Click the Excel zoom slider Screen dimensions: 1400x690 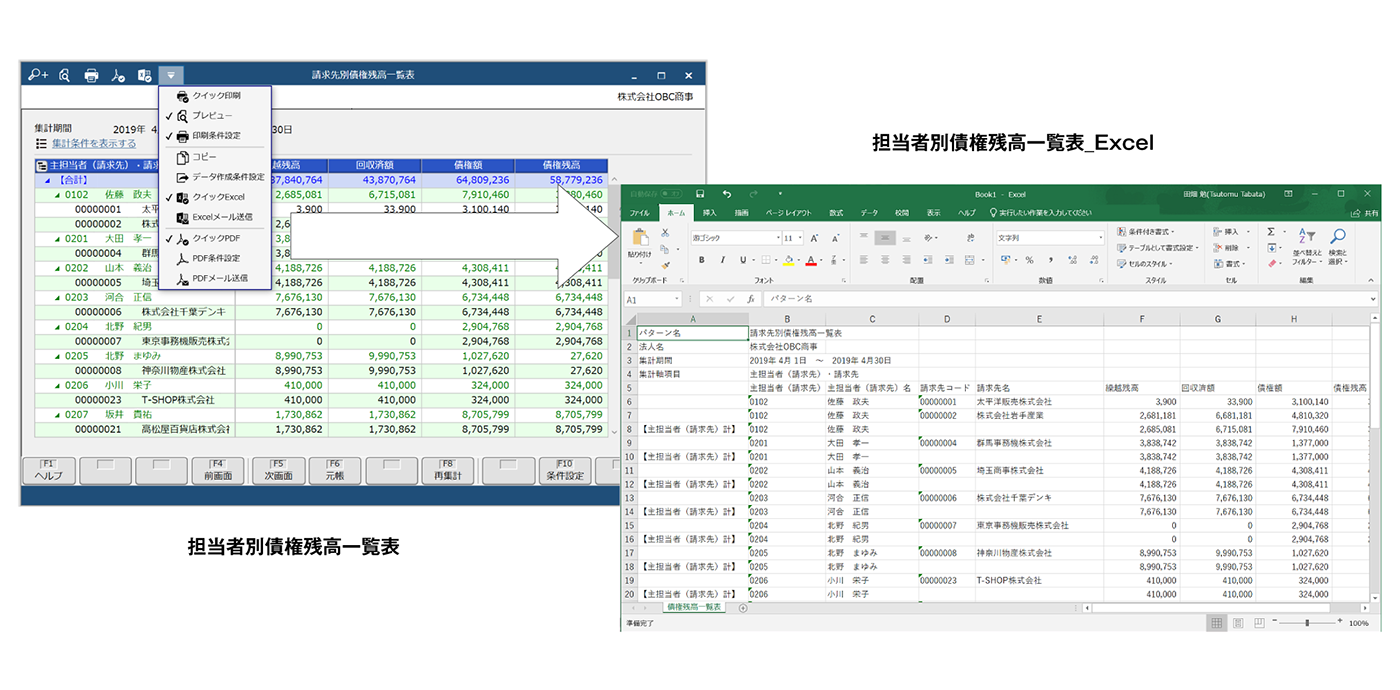coord(1308,623)
